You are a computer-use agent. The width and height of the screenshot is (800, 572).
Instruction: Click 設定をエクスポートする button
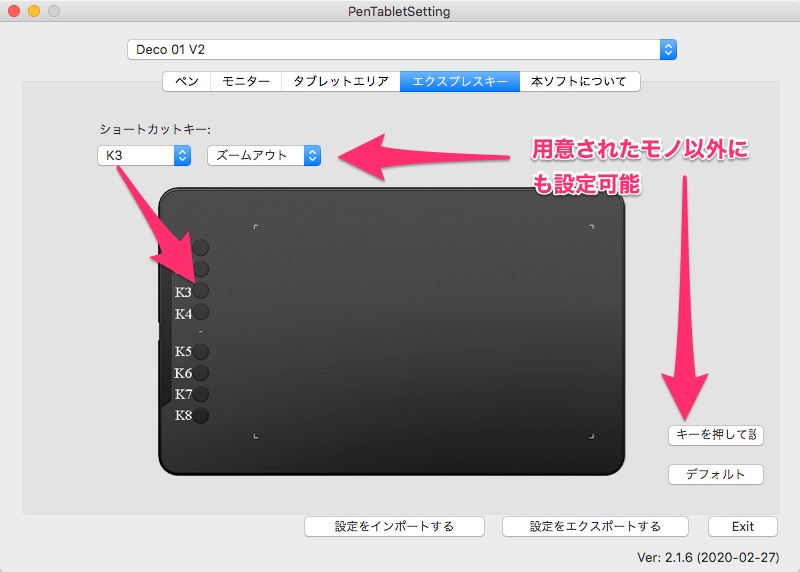pos(595,526)
